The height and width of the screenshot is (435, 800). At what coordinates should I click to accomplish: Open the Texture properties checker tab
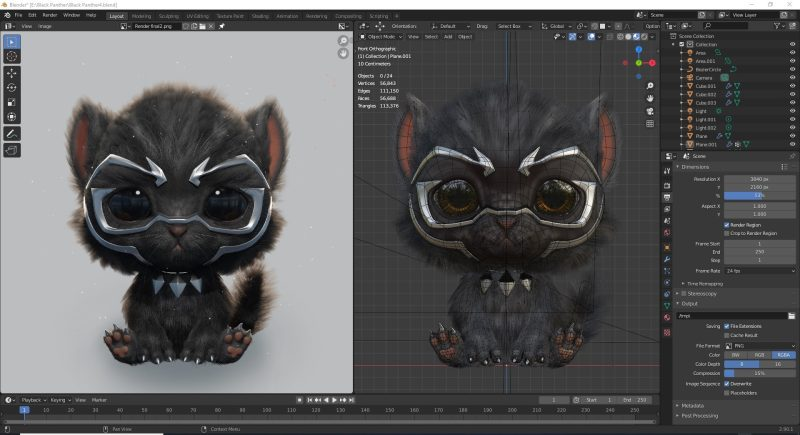pos(667,332)
